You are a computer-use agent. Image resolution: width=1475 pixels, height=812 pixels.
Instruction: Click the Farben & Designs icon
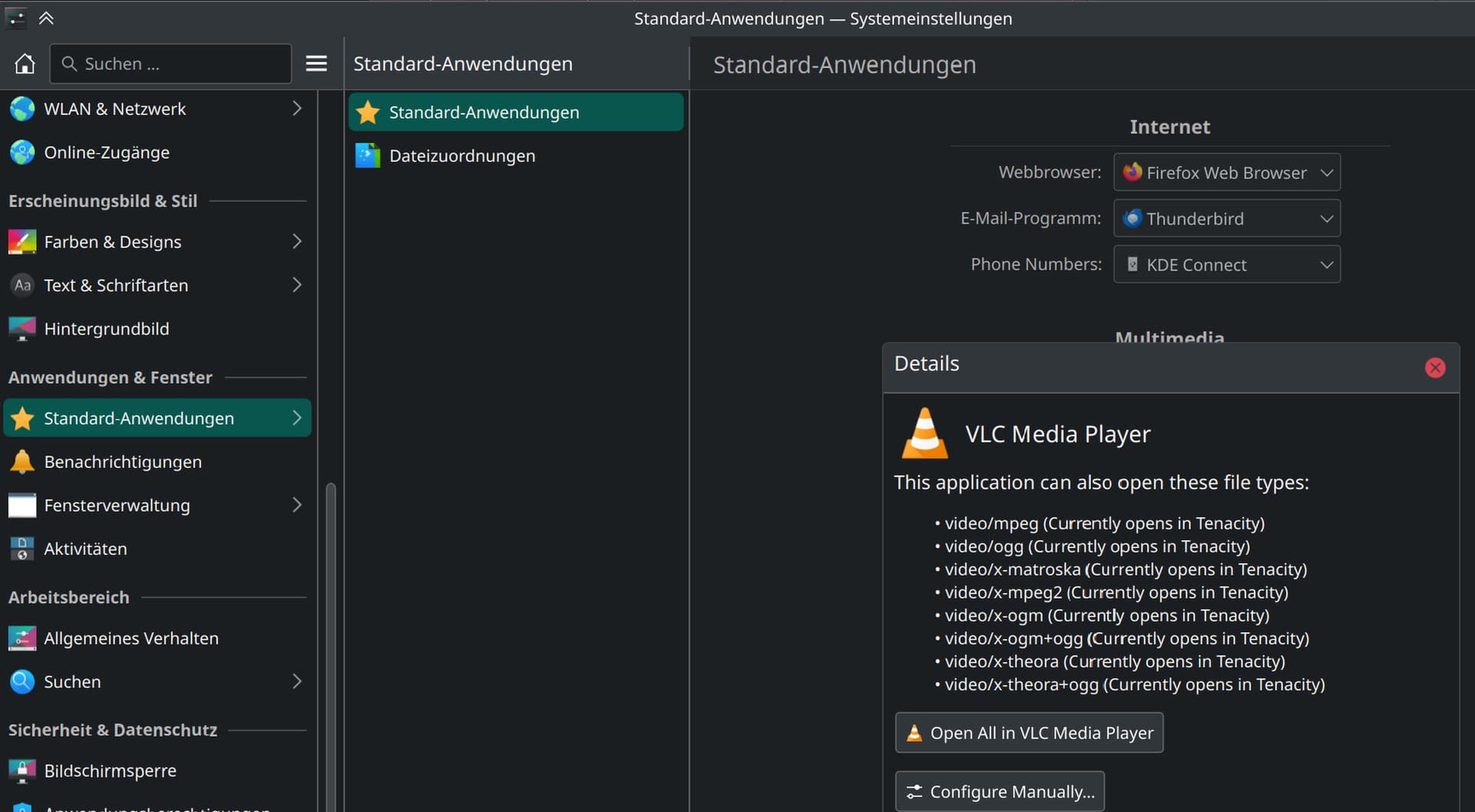point(22,242)
